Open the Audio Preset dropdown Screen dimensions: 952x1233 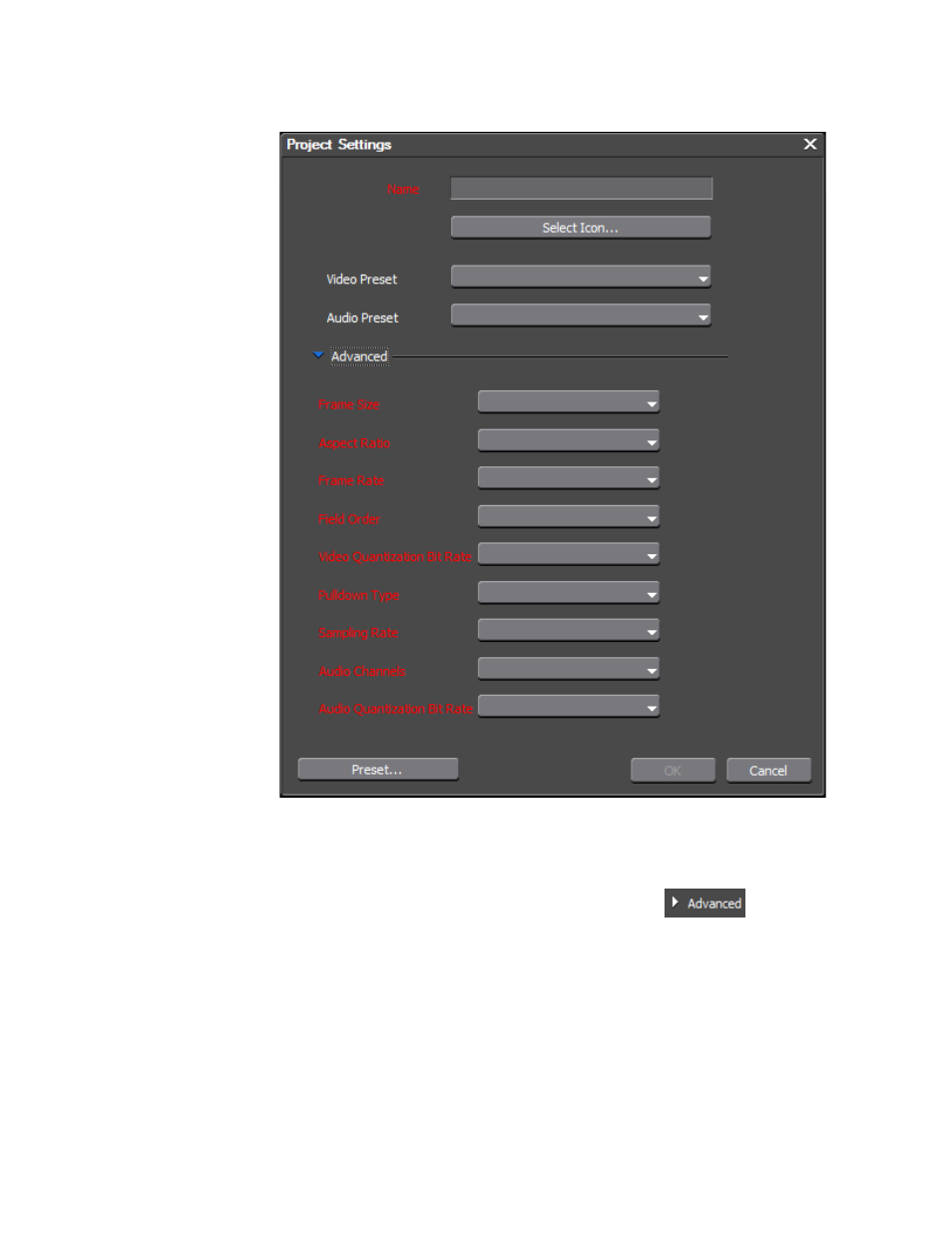(x=581, y=315)
